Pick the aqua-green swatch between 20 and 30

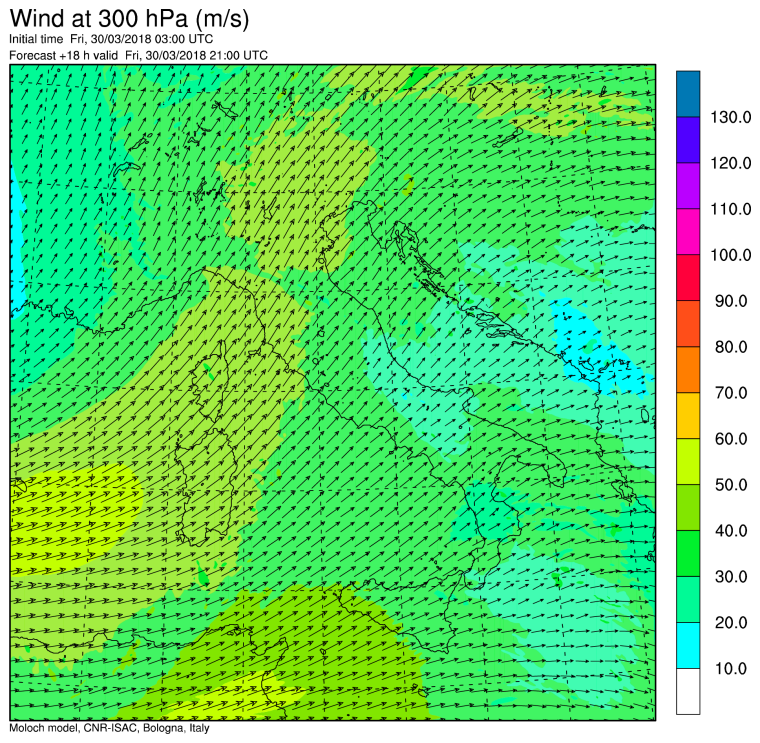point(688,600)
